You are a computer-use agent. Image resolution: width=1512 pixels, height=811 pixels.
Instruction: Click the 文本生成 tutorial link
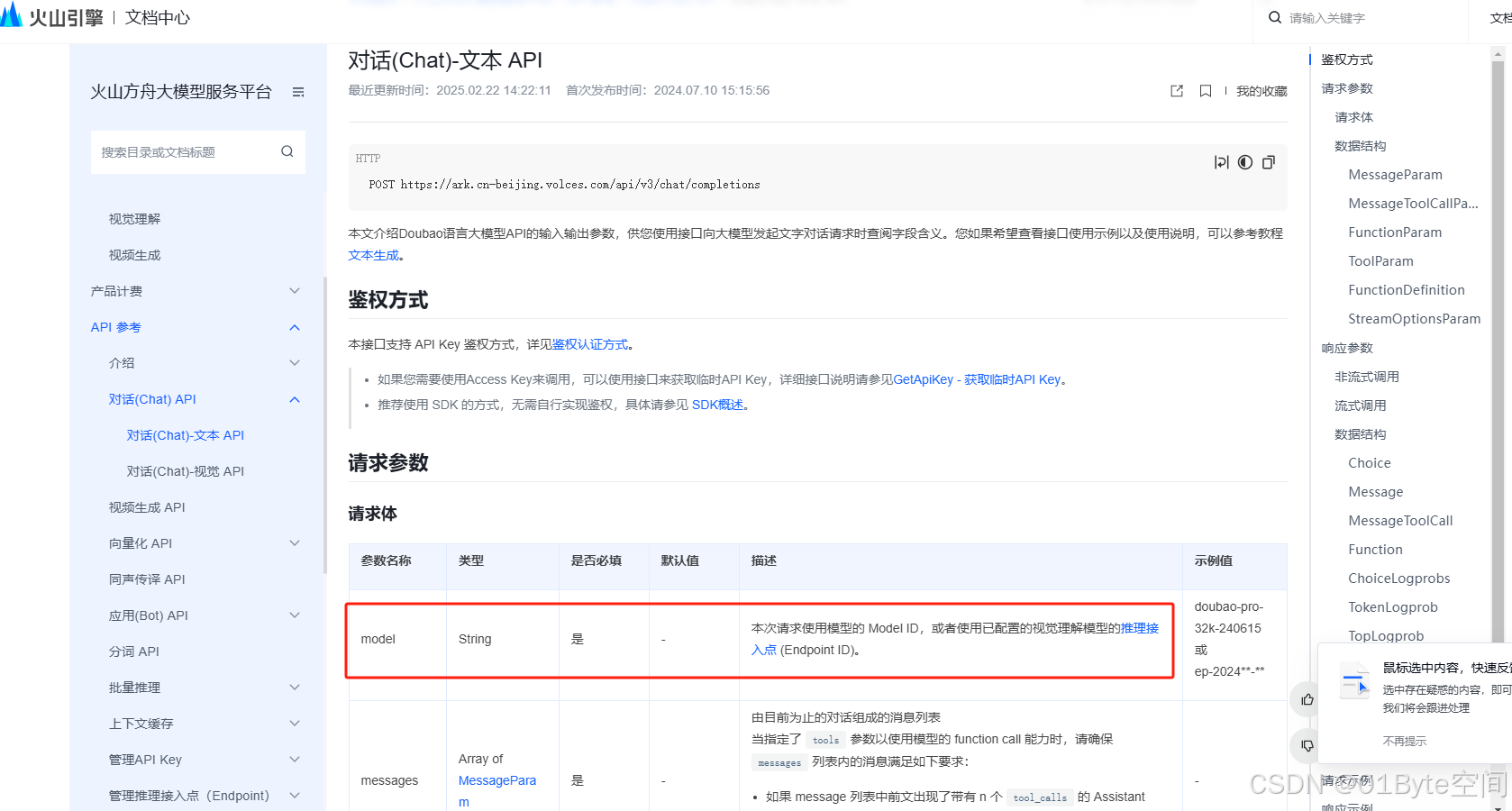click(x=373, y=256)
